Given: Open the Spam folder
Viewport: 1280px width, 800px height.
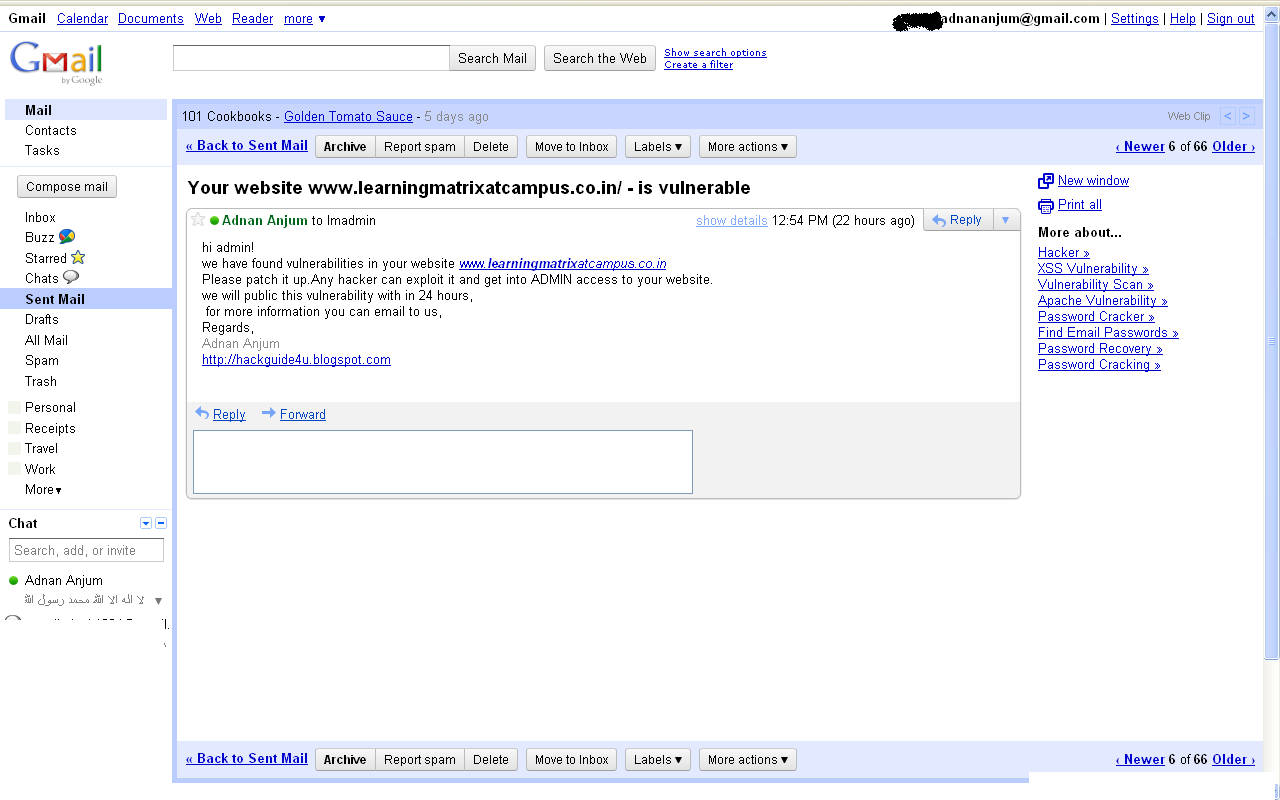Looking at the screenshot, I should (x=42, y=360).
